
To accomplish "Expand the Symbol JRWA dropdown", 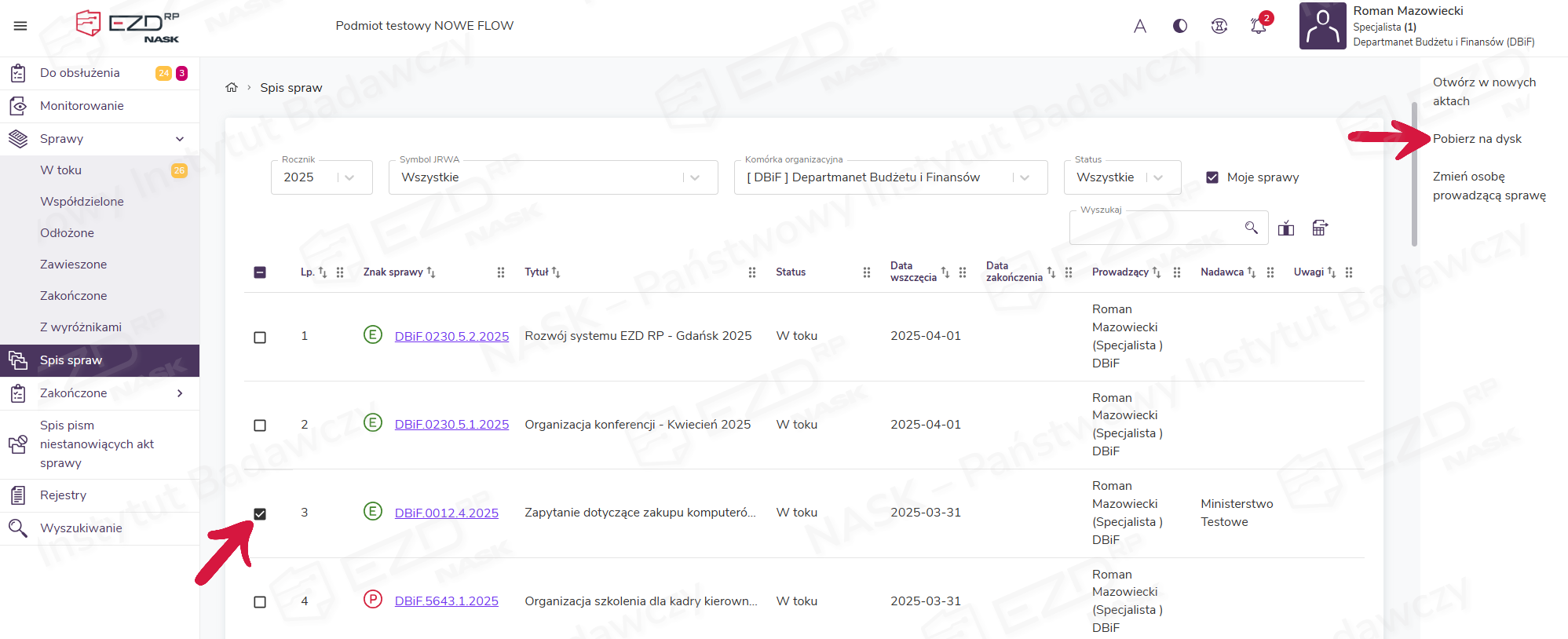I will [x=552, y=177].
